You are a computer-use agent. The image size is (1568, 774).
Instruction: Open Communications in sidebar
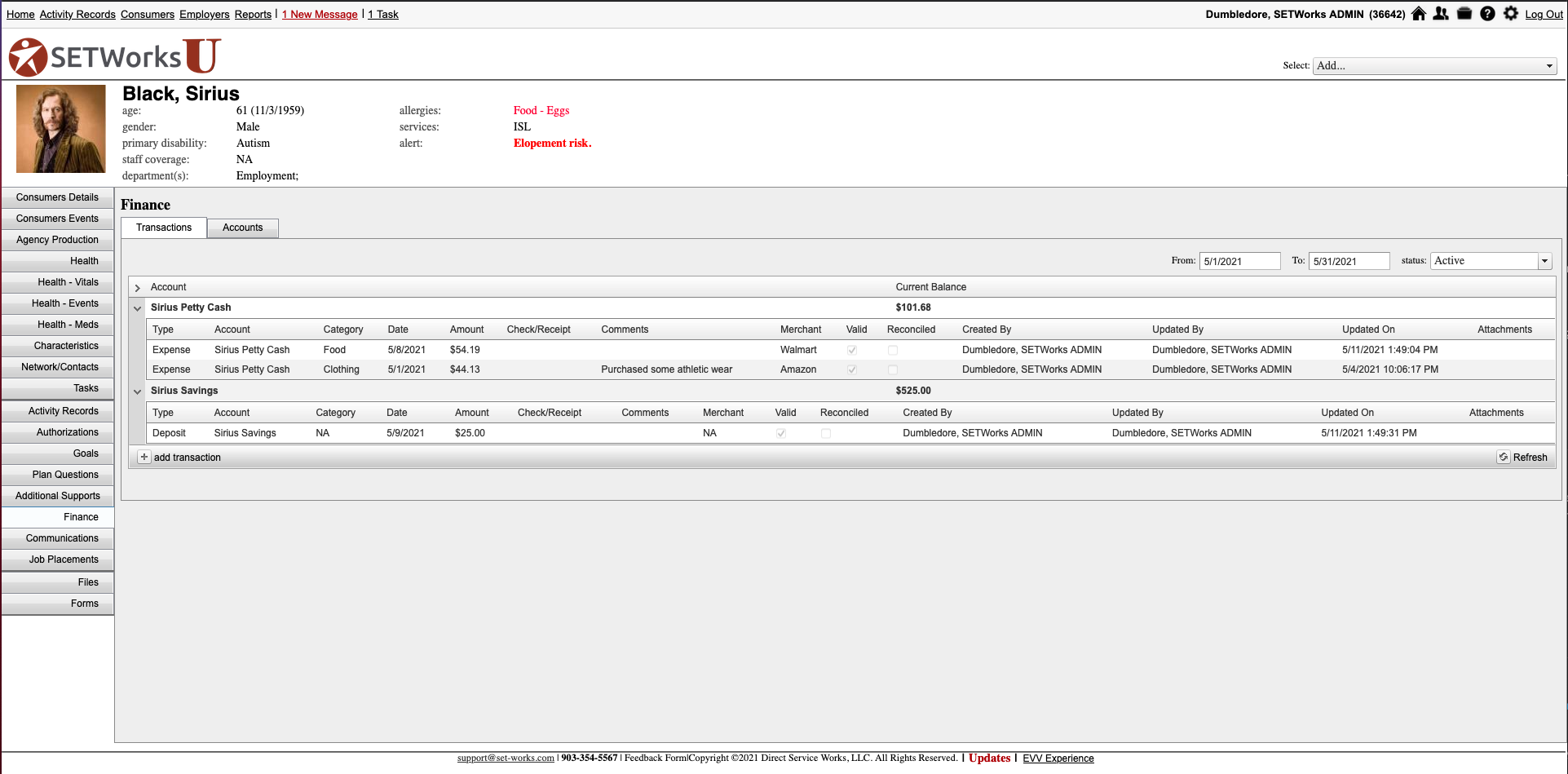coord(58,538)
